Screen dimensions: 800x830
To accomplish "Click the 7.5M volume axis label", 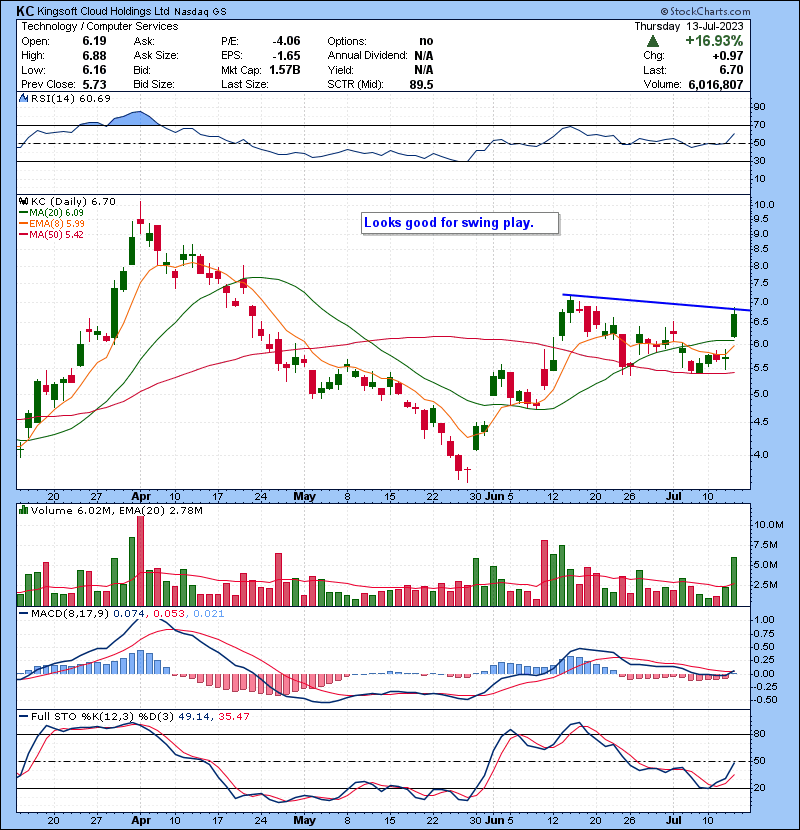I will coord(766,545).
